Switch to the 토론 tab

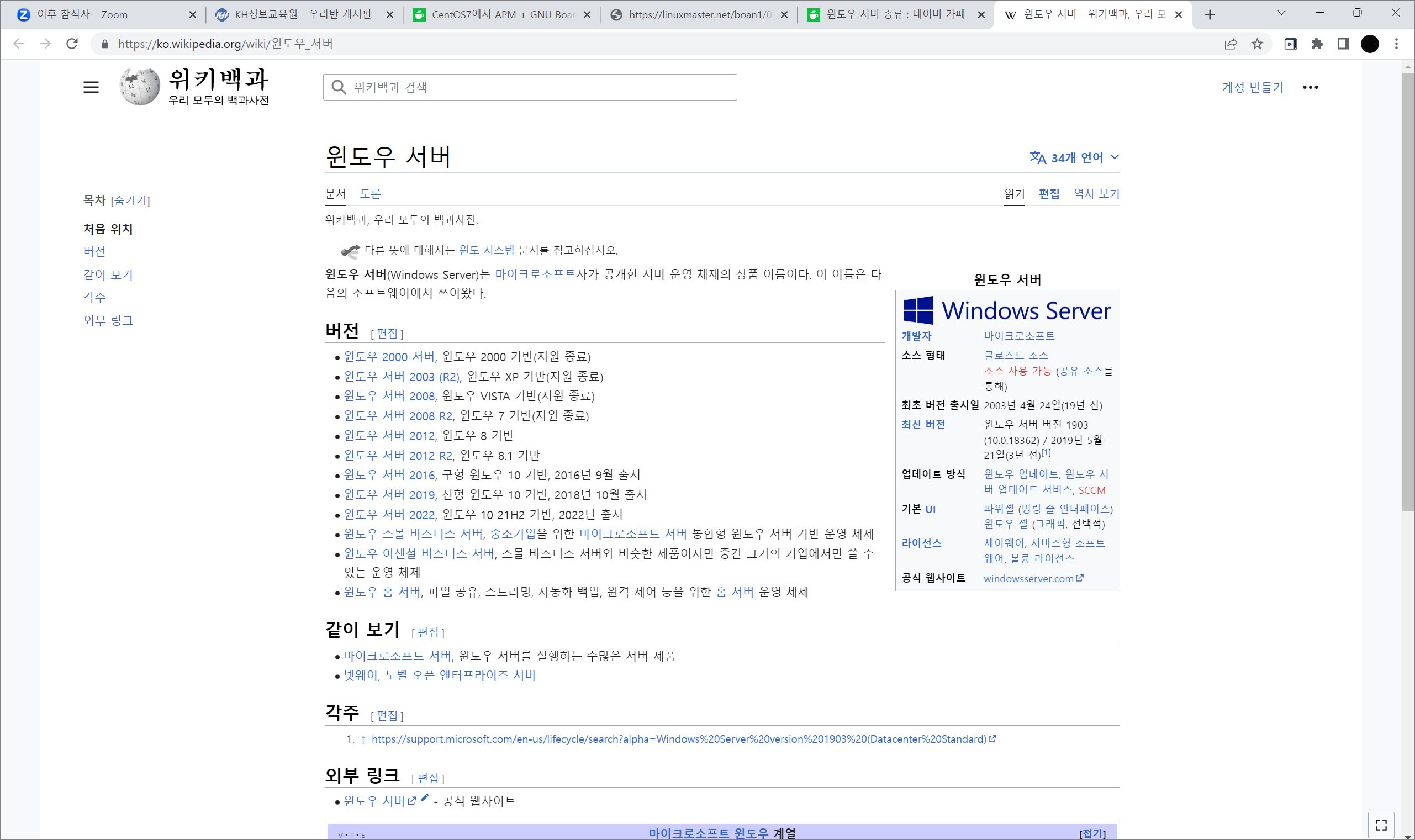point(370,194)
